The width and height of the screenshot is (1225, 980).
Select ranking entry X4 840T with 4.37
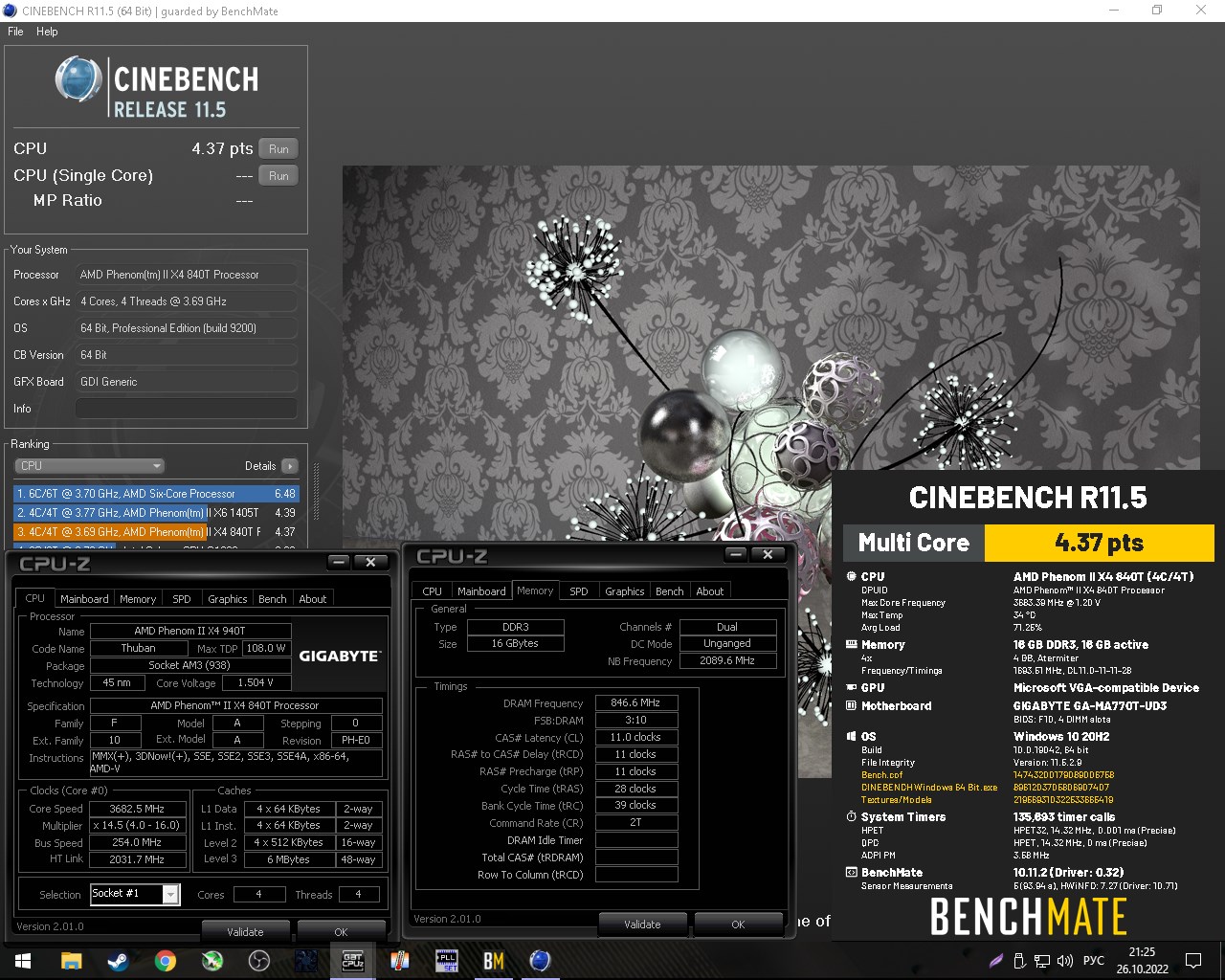pos(156,531)
